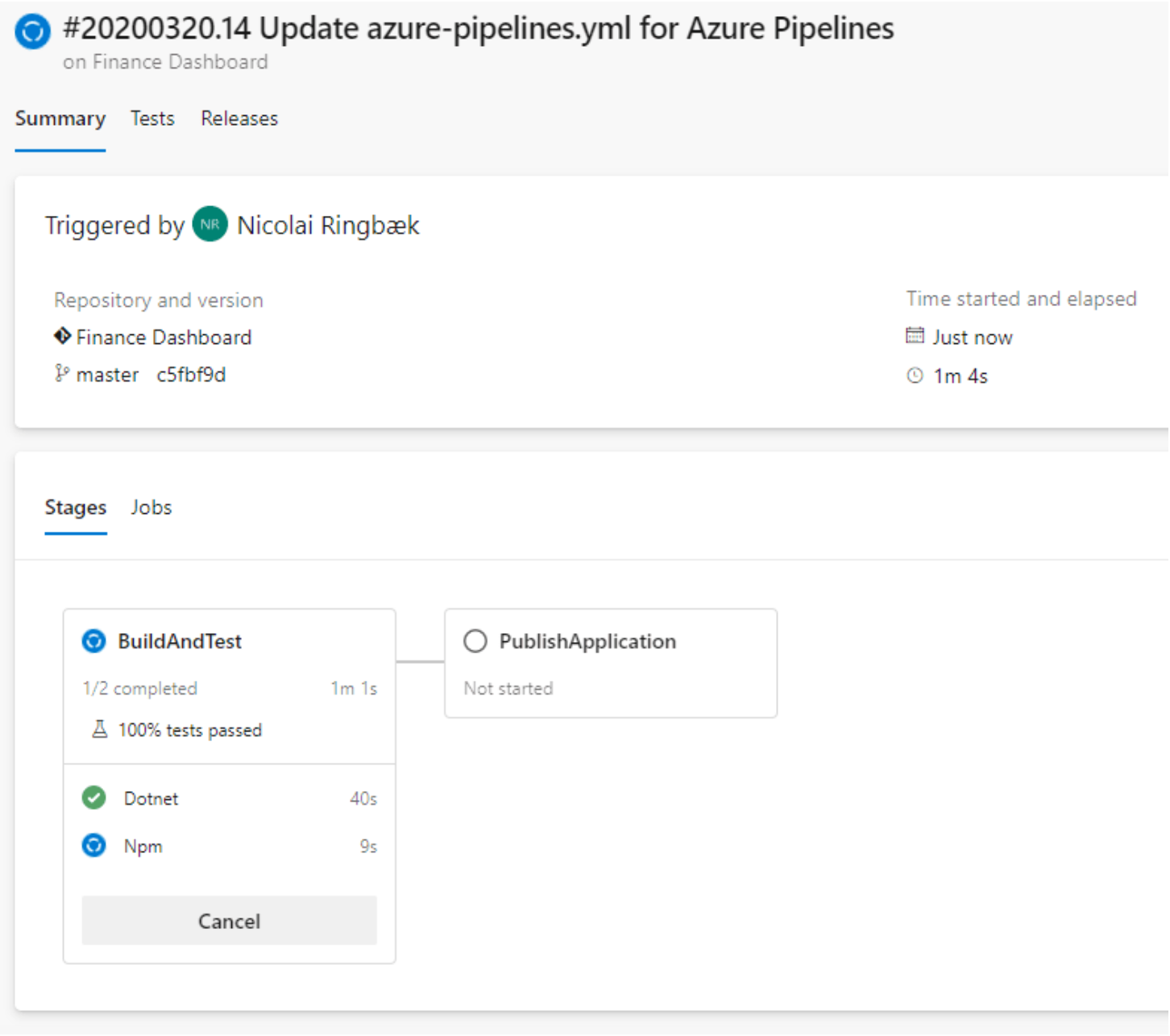The height and width of the screenshot is (1036, 1170).
Task: Switch to the Releases tab
Action: point(239,118)
